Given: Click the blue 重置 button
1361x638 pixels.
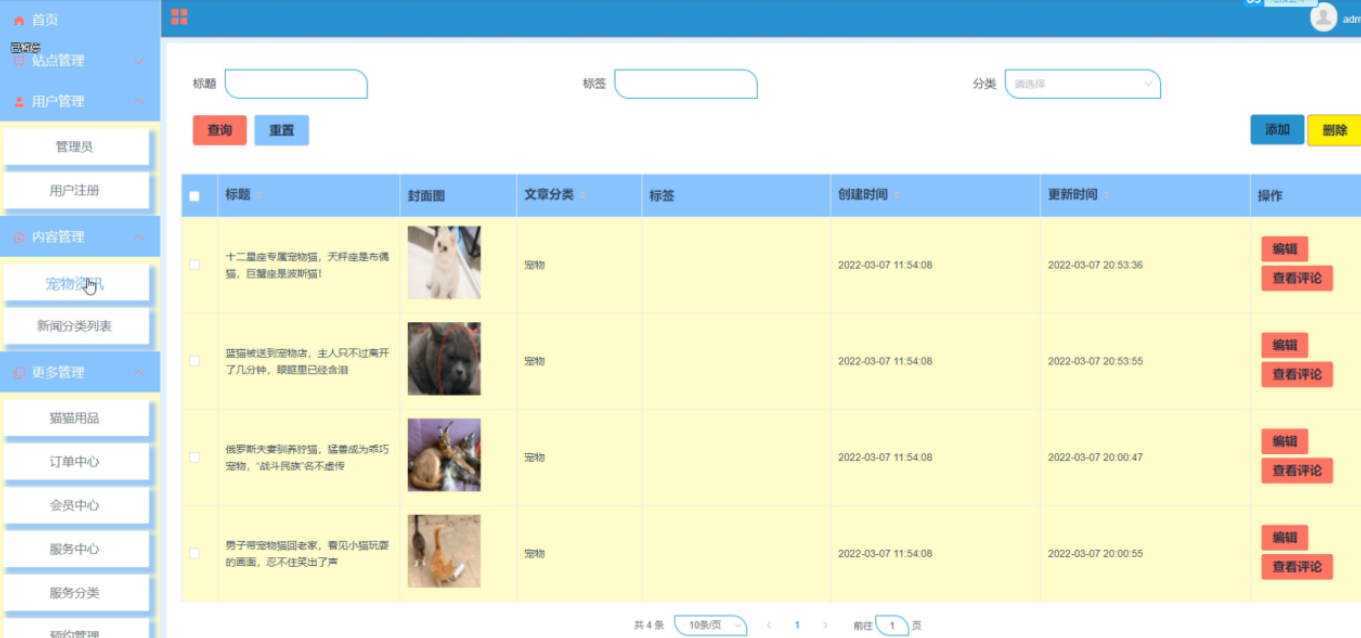Looking at the screenshot, I should (x=282, y=130).
